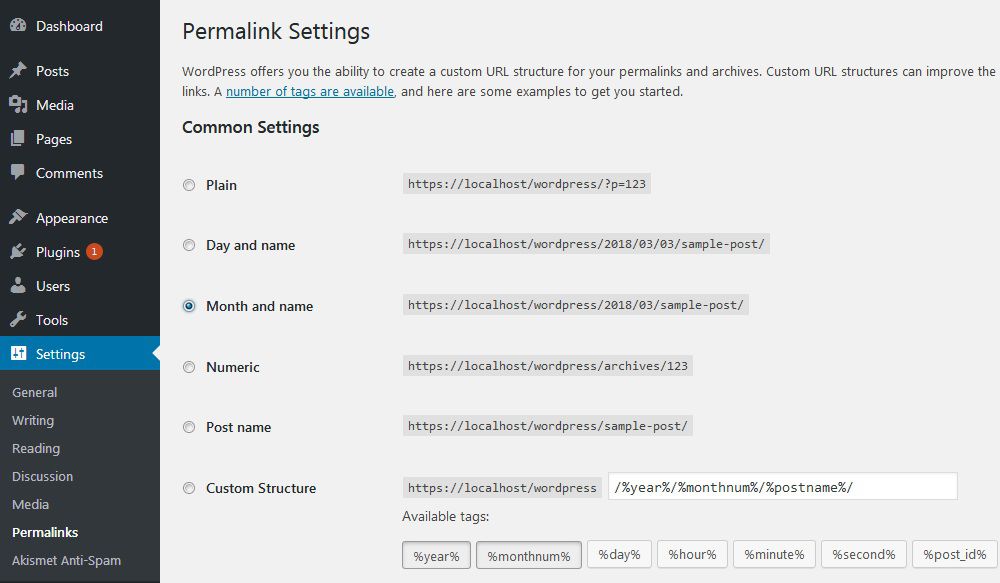Image resolution: width=1000 pixels, height=583 pixels.
Task: Follow the 'number of tags are available' link
Action: pos(310,91)
